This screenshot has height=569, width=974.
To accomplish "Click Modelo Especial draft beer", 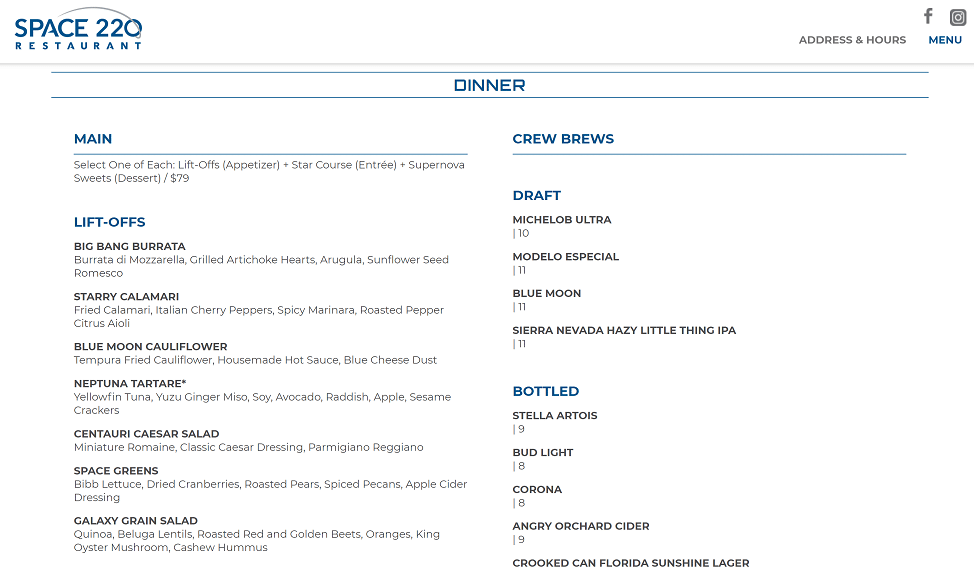I will [x=566, y=257].
